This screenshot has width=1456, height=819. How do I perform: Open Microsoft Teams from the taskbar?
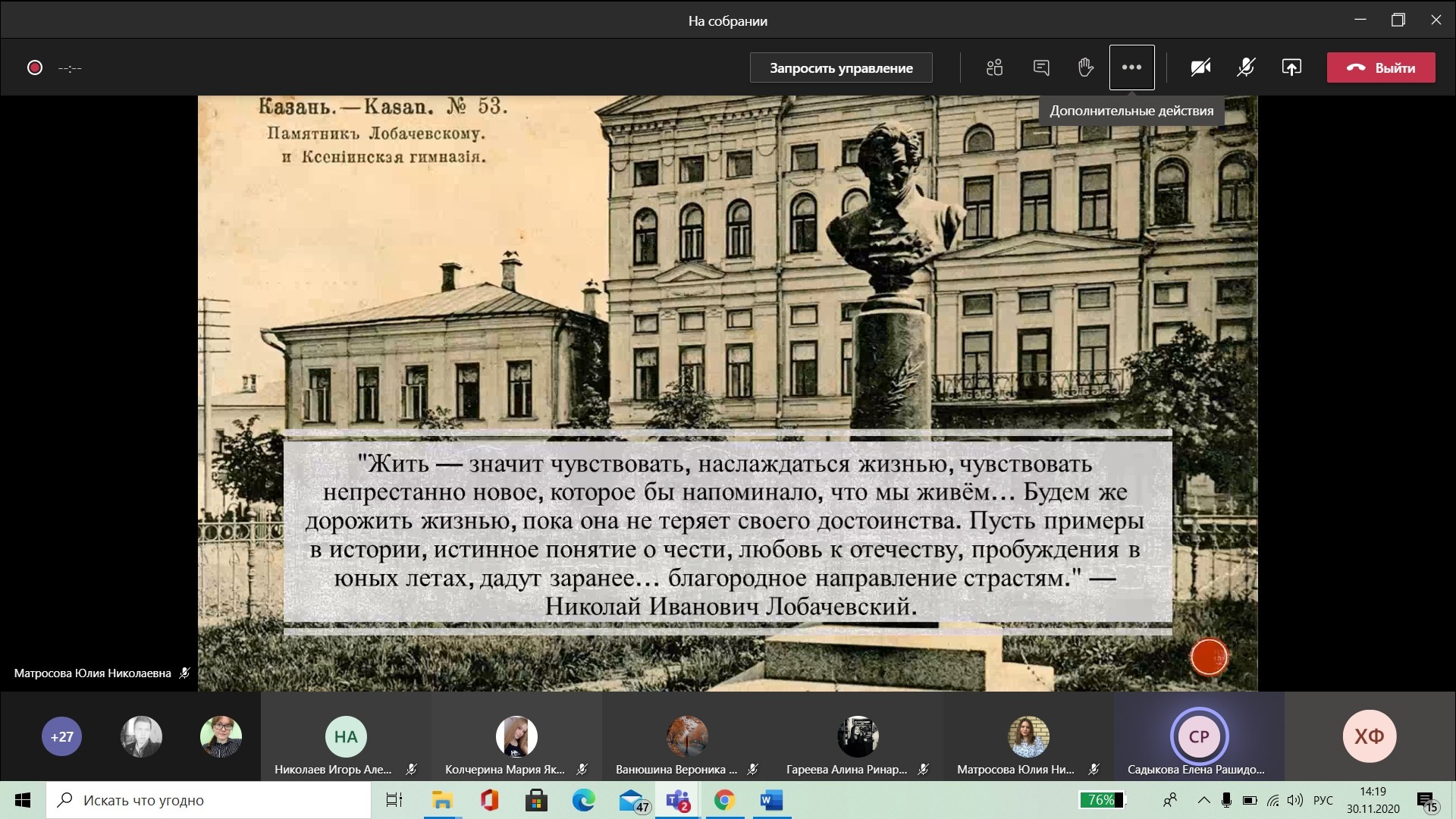677,800
